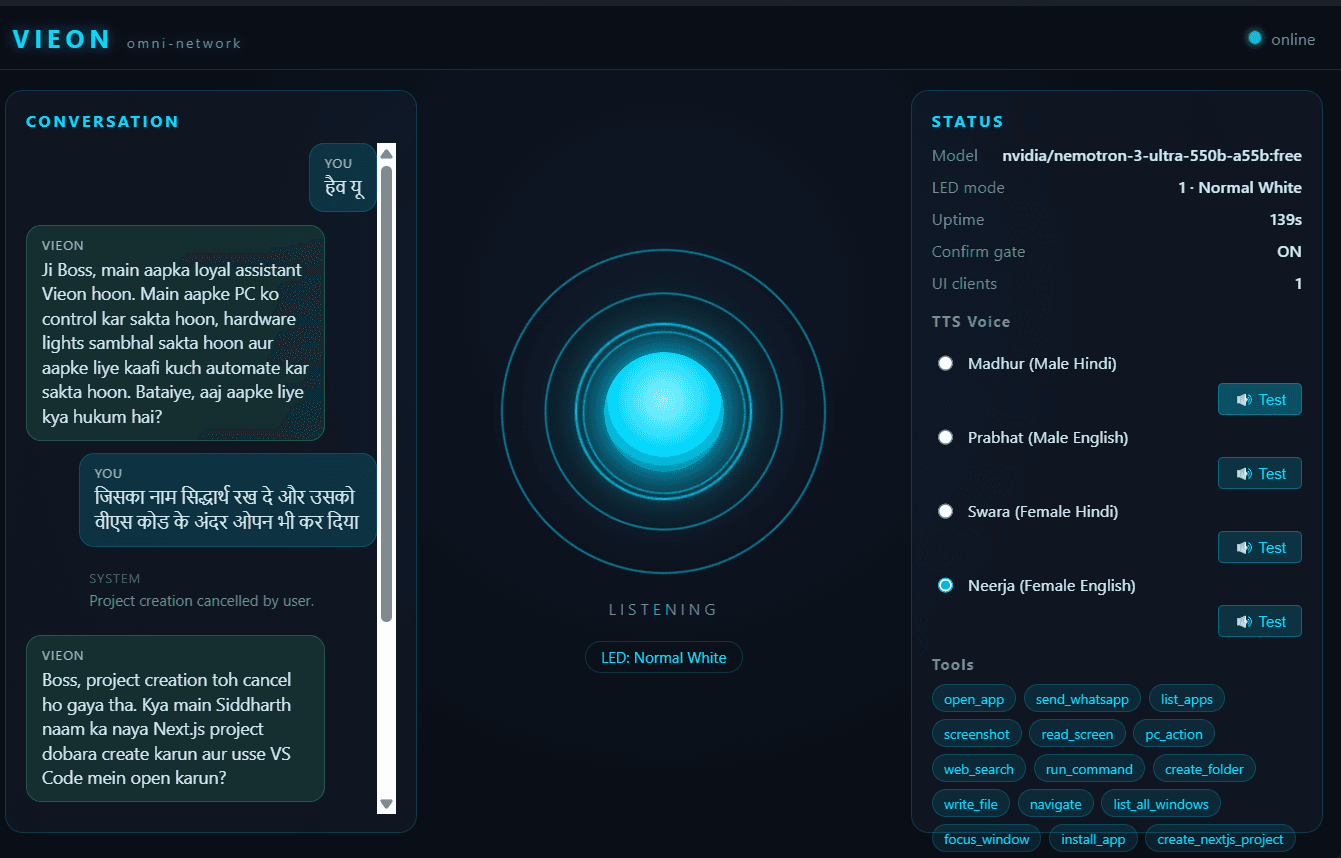Select the Prabhat (Male English) voice

pos(945,438)
